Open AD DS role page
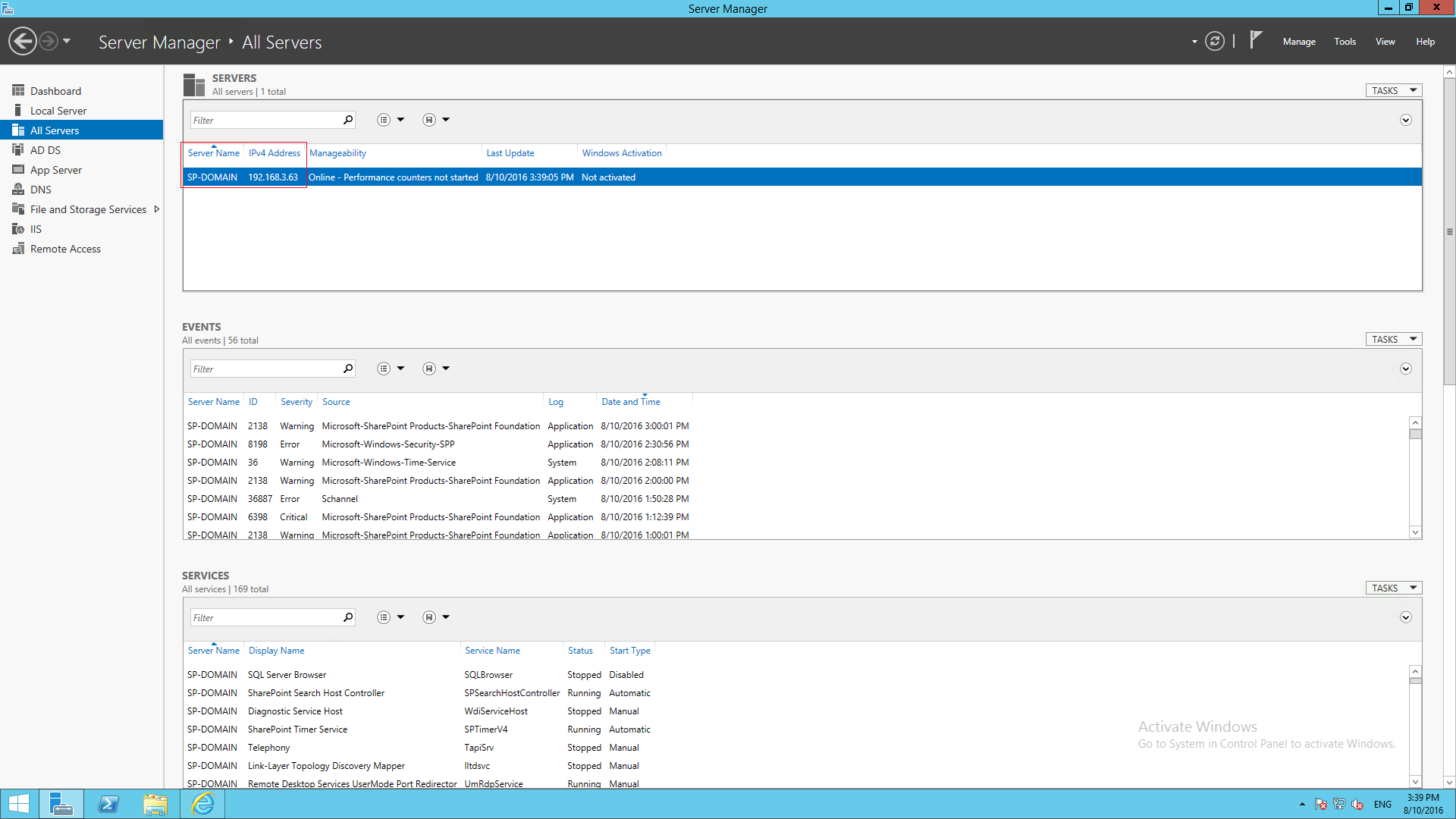1456x819 pixels. coord(45,150)
